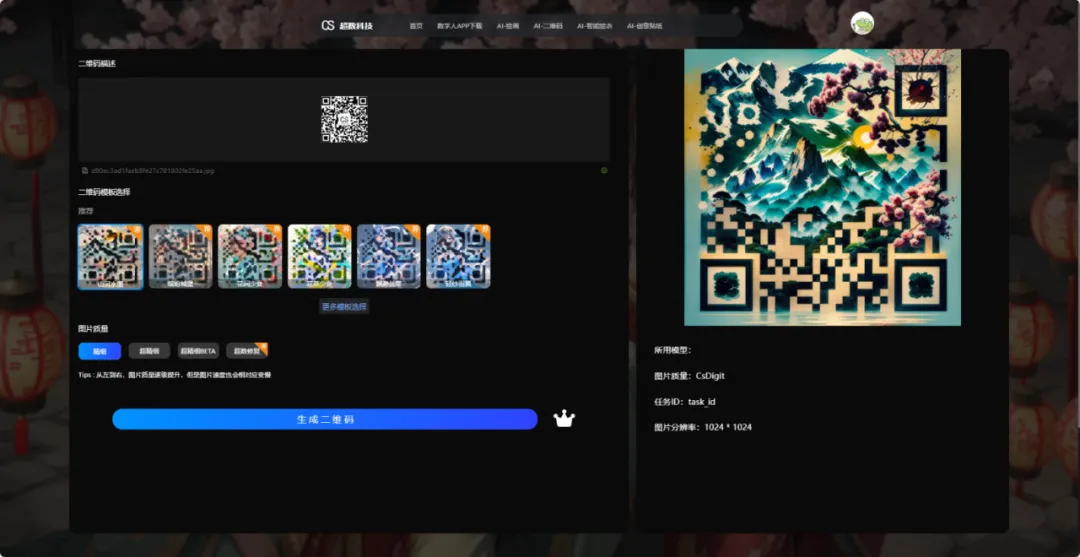Click the uploaded jpg filename text
This screenshot has height=557, width=1080.
tap(152, 170)
